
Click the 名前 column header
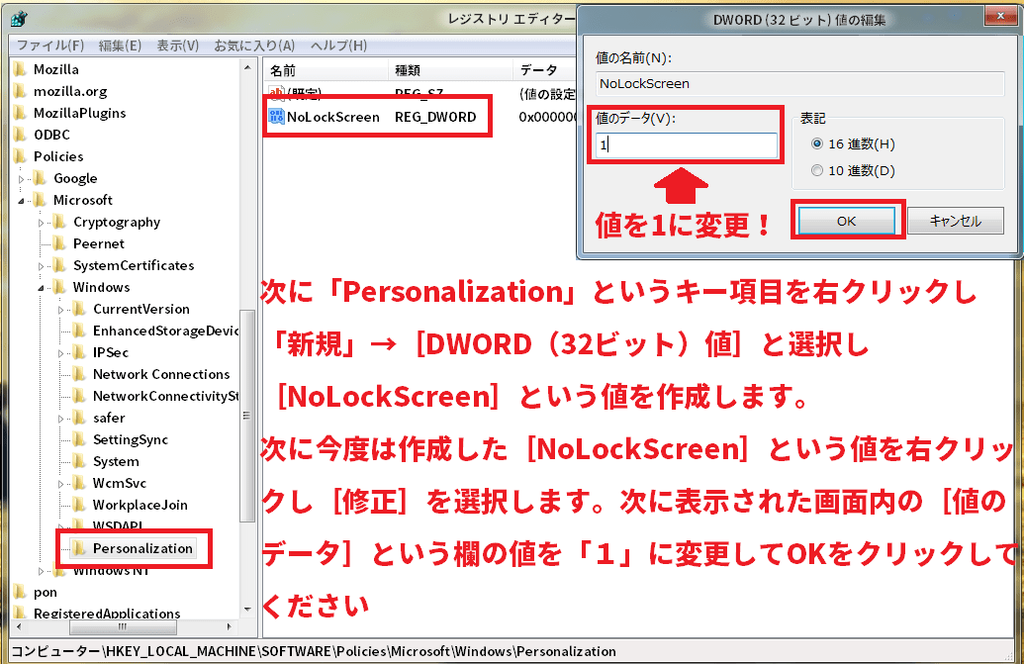coord(325,70)
